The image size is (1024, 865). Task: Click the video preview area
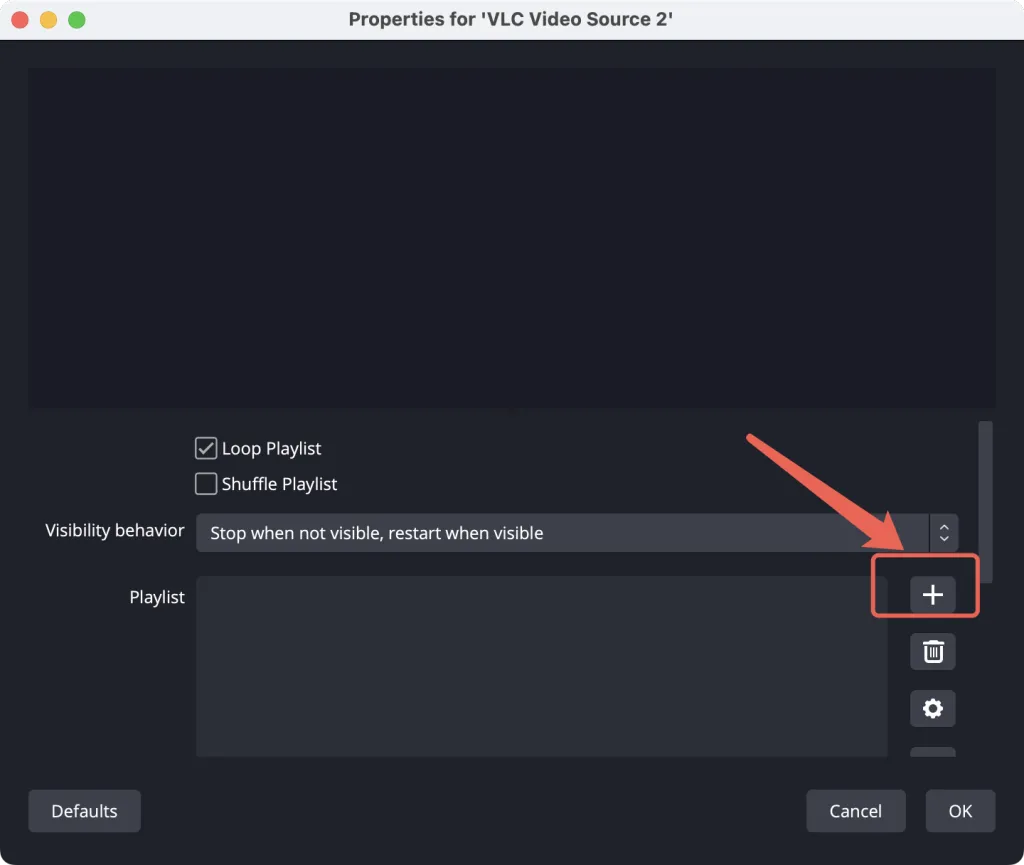(x=512, y=238)
